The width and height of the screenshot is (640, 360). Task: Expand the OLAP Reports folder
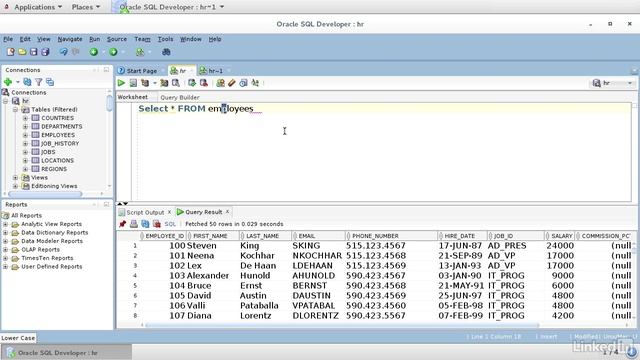5,249
